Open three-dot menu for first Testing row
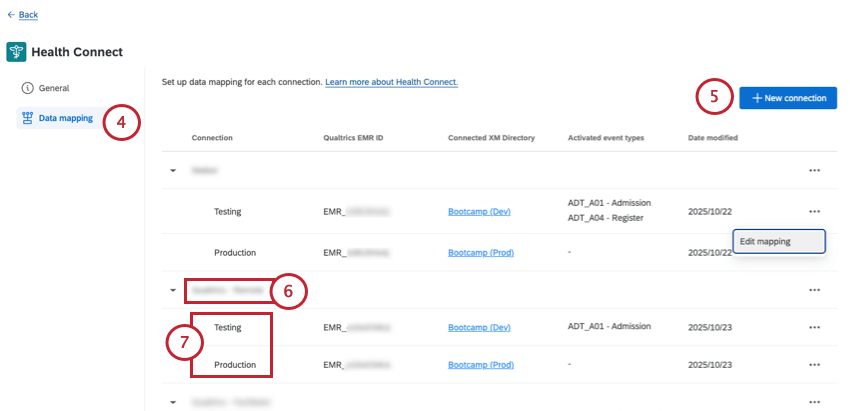 point(814,211)
